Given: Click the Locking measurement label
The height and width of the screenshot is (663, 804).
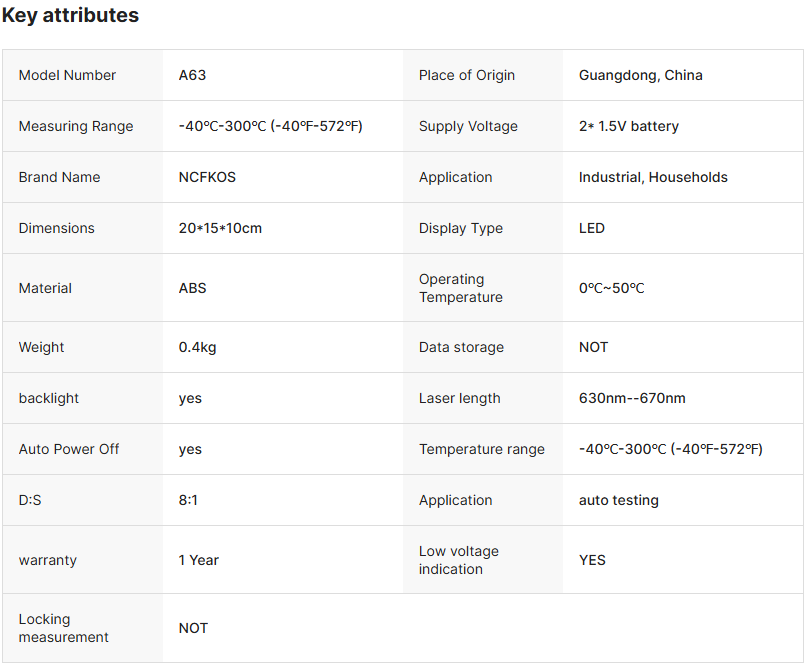Looking at the screenshot, I should tap(63, 628).
